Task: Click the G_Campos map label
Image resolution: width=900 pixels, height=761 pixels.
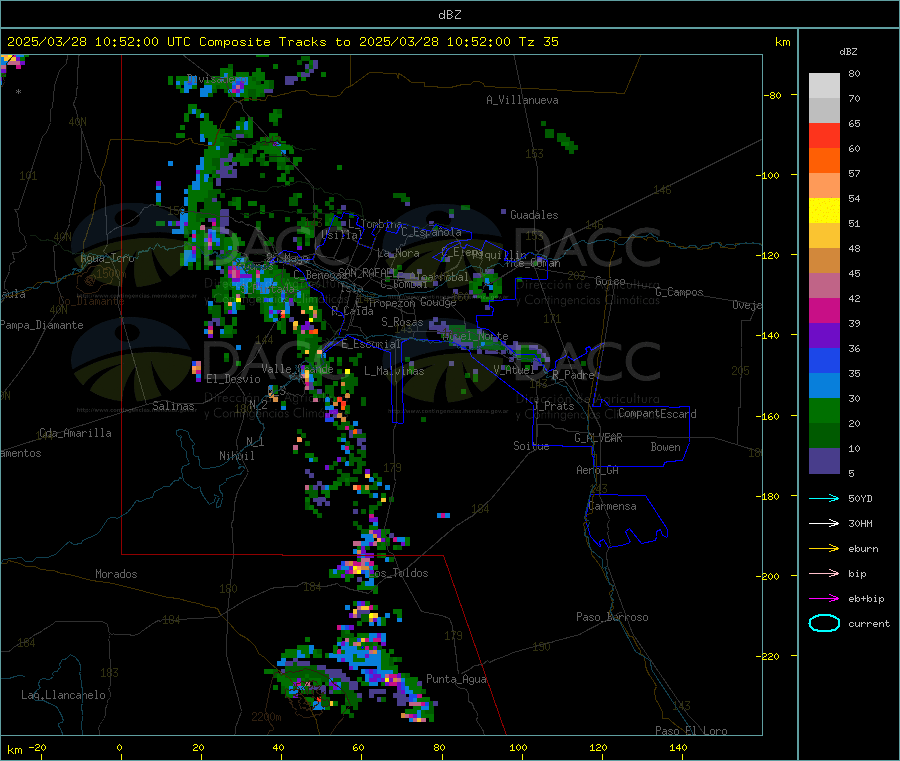Action: [x=679, y=292]
